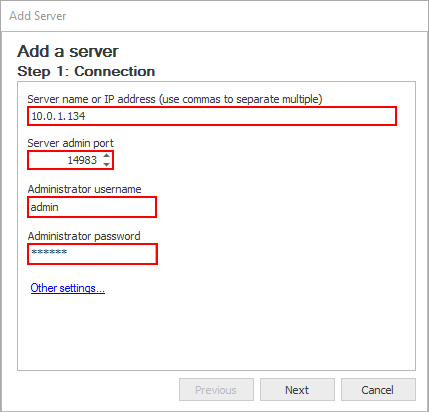429x412 pixels.
Task: Click the Add Server title bar
Action: point(214,16)
